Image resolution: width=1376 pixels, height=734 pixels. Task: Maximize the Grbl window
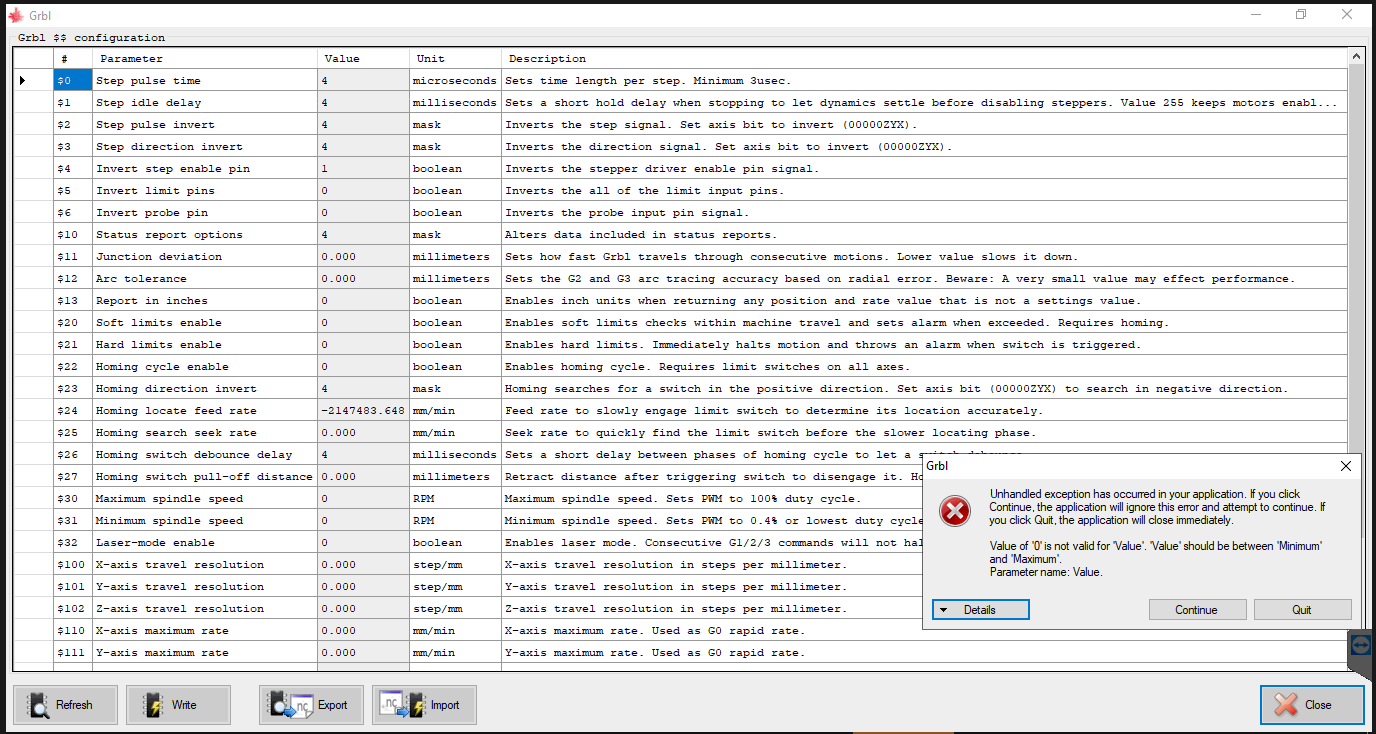(x=1301, y=15)
